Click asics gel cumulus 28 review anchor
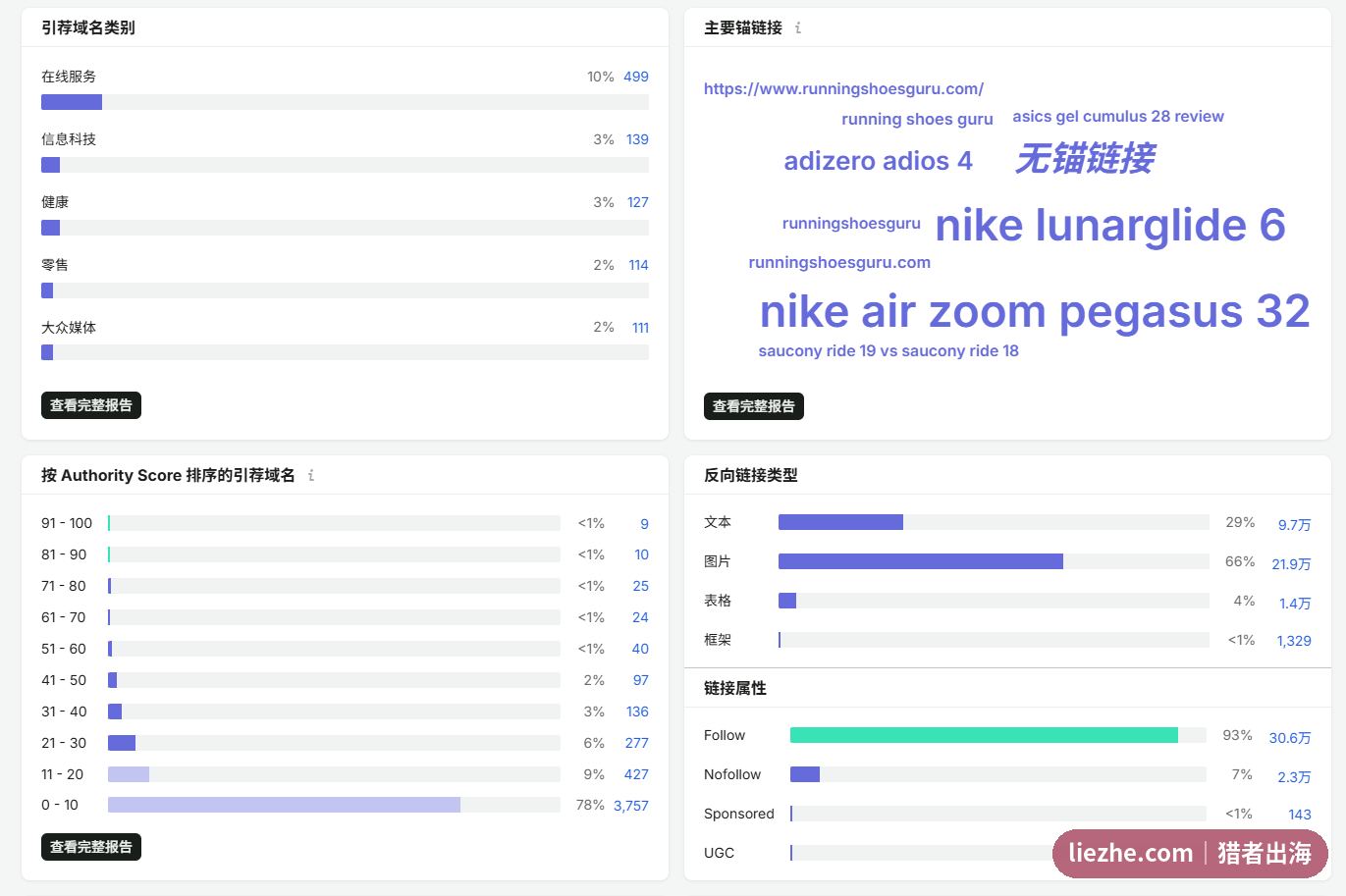 1118,116
